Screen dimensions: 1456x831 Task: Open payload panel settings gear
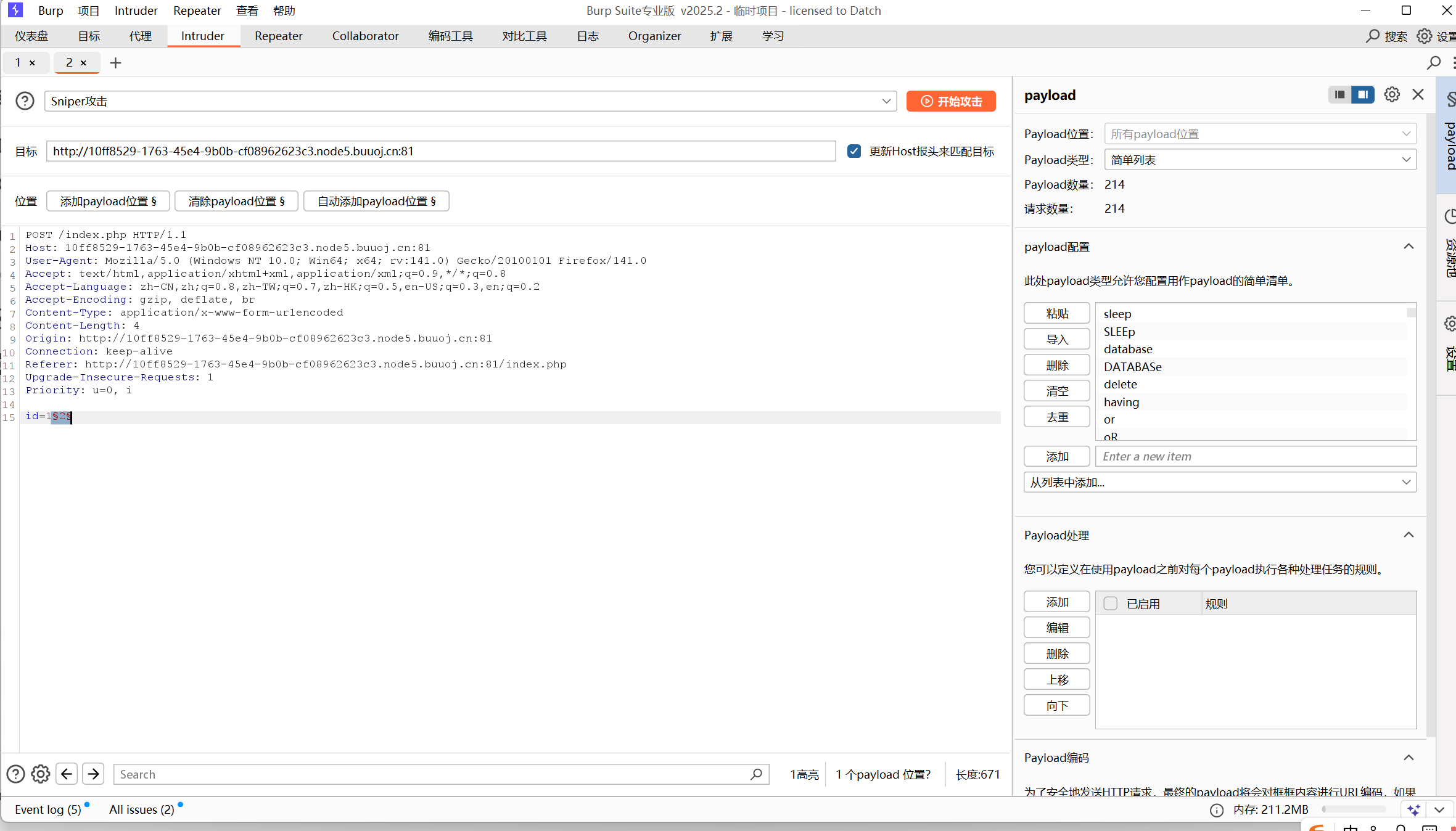(x=1392, y=95)
